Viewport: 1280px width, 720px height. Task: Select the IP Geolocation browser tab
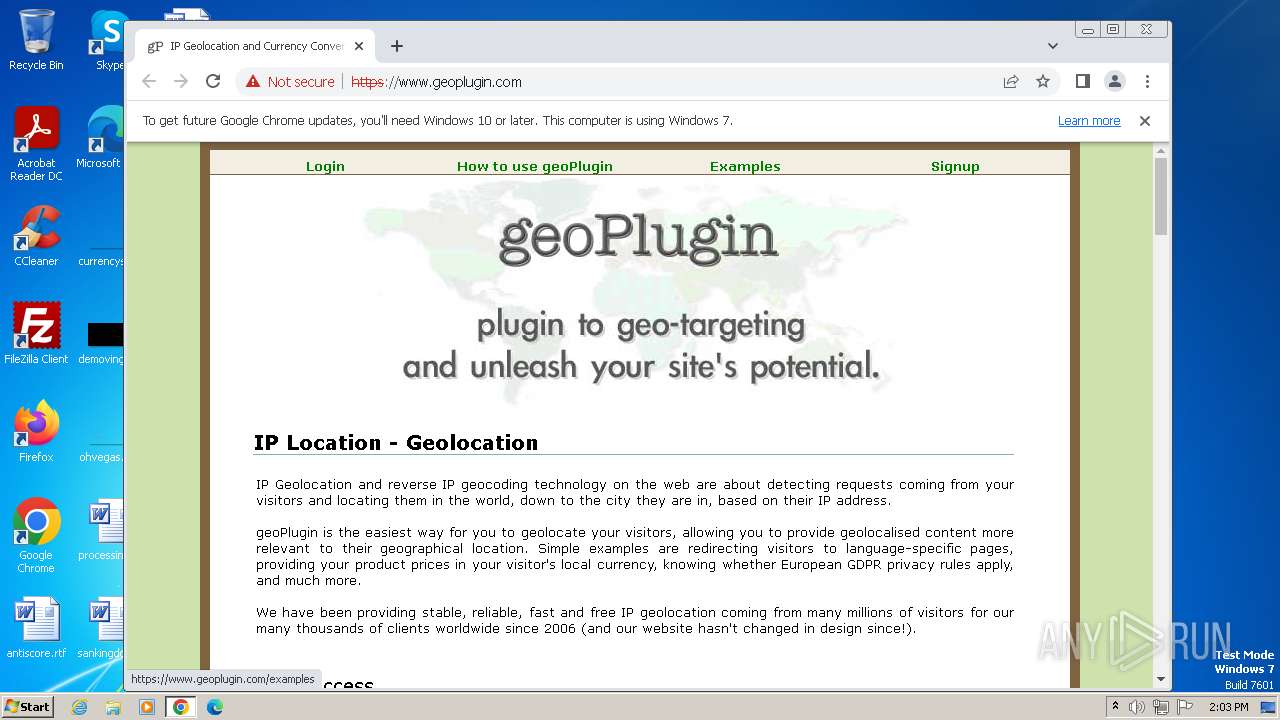[x=255, y=46]
